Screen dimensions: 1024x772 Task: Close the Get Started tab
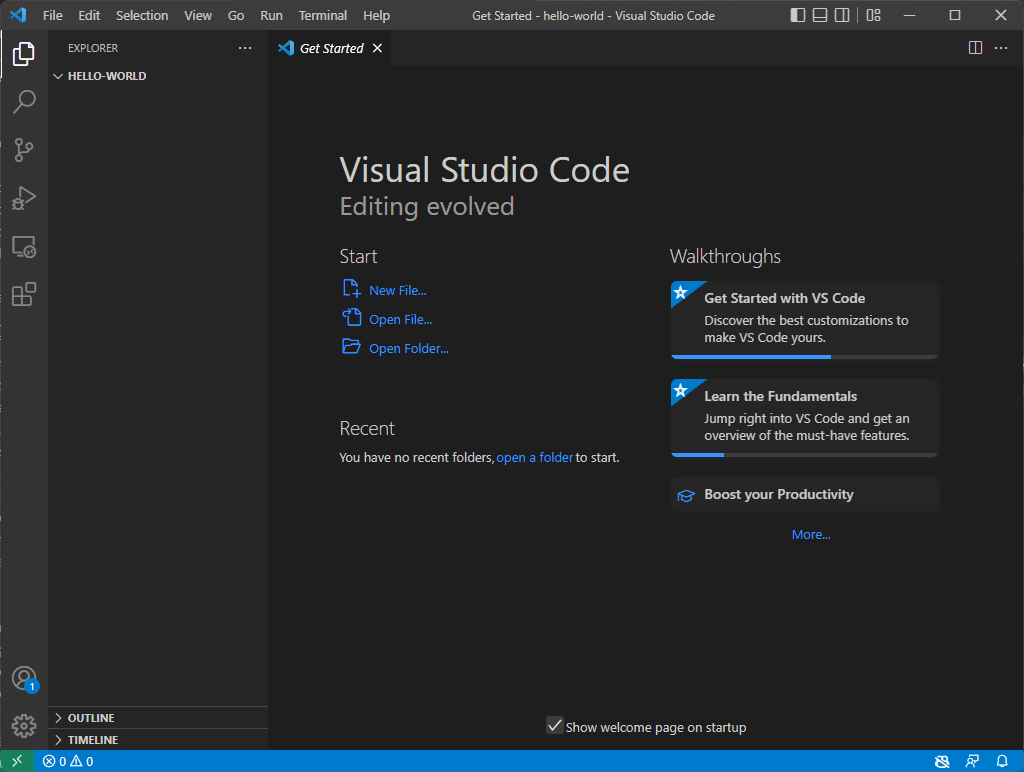(x=377, y=48)
